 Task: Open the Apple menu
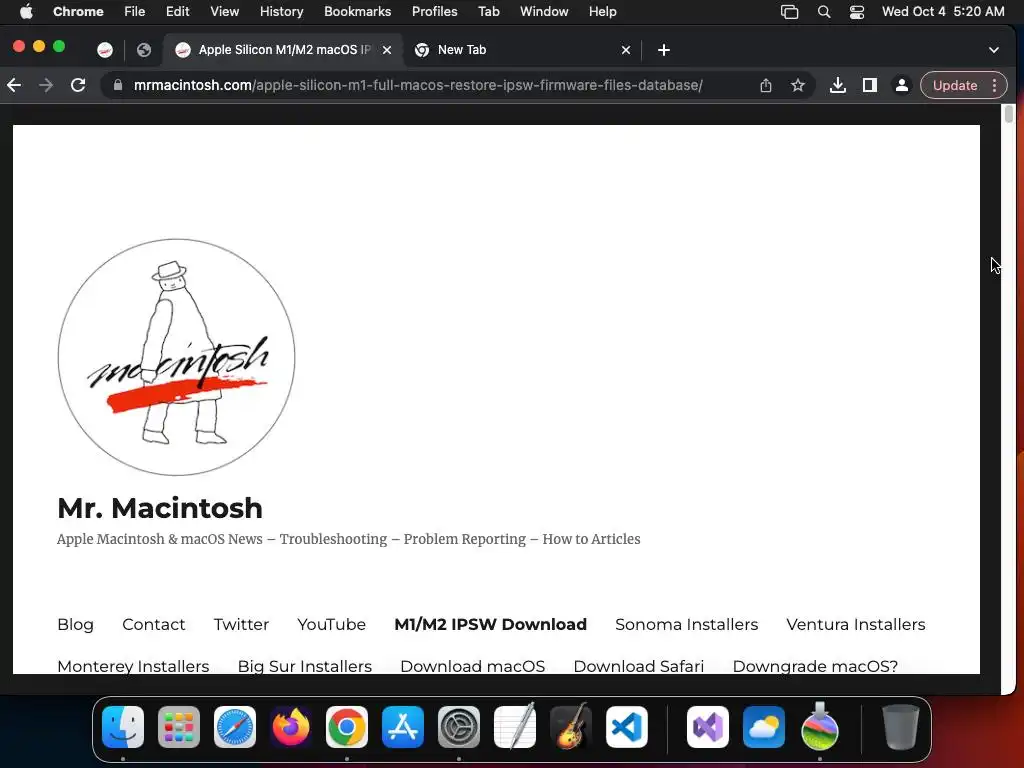[26, 11]
